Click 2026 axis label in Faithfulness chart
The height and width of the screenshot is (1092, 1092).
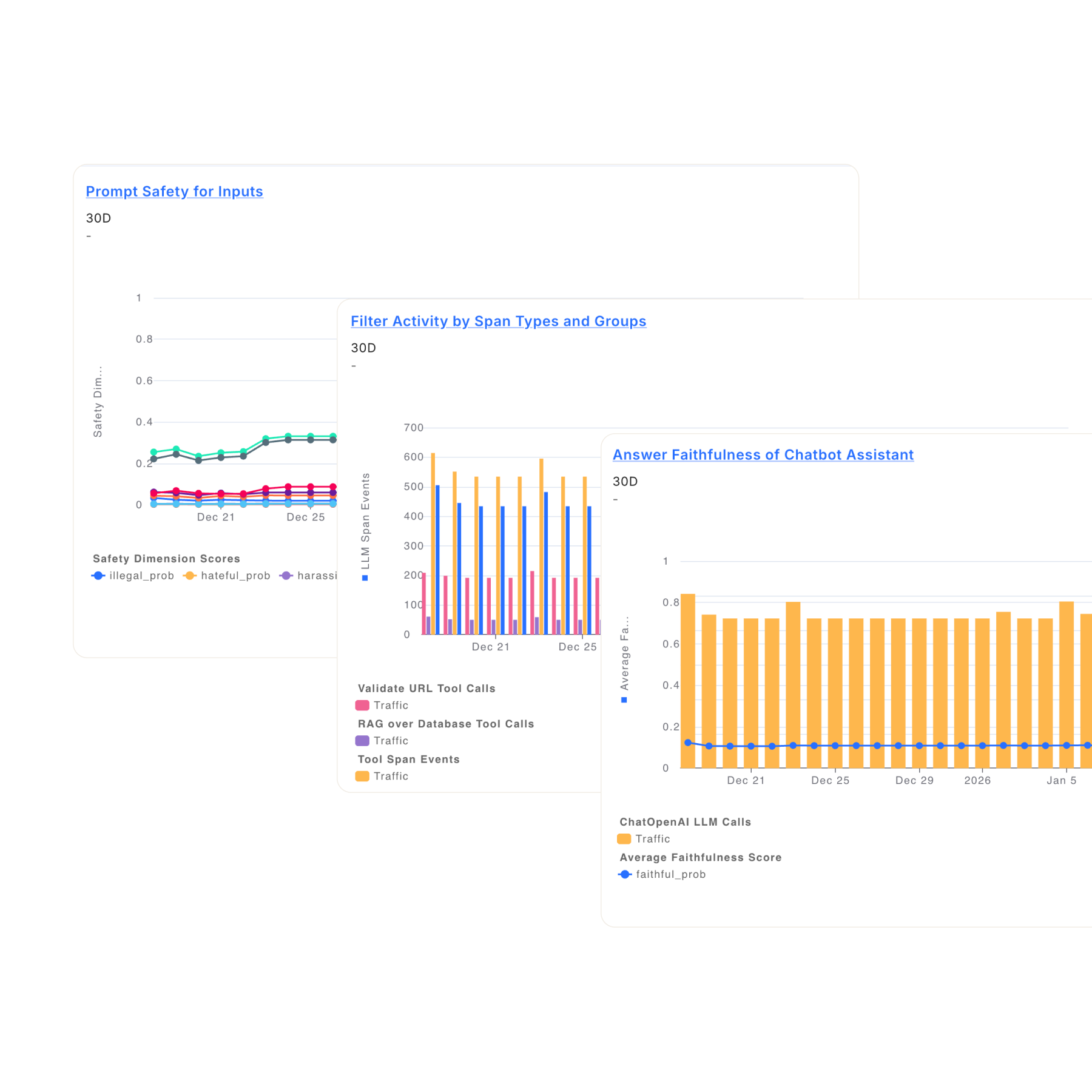tap(977, 781)
